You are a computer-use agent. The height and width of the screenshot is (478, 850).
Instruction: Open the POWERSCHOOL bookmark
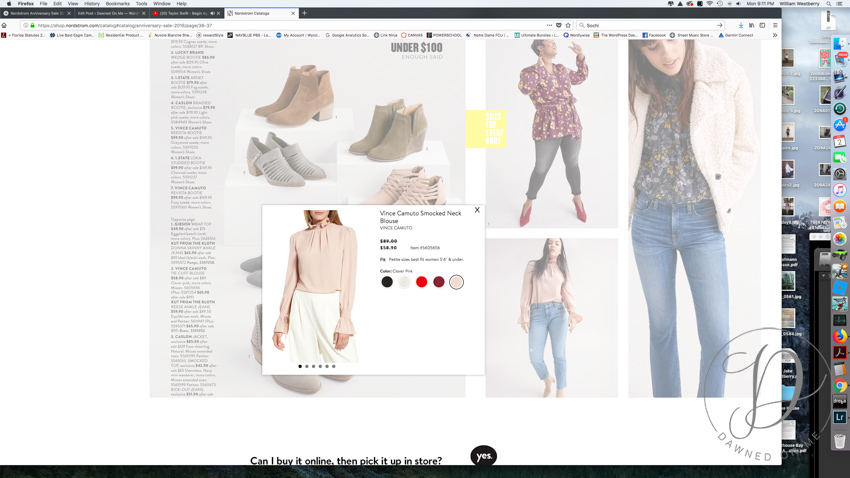click(444, 35)
